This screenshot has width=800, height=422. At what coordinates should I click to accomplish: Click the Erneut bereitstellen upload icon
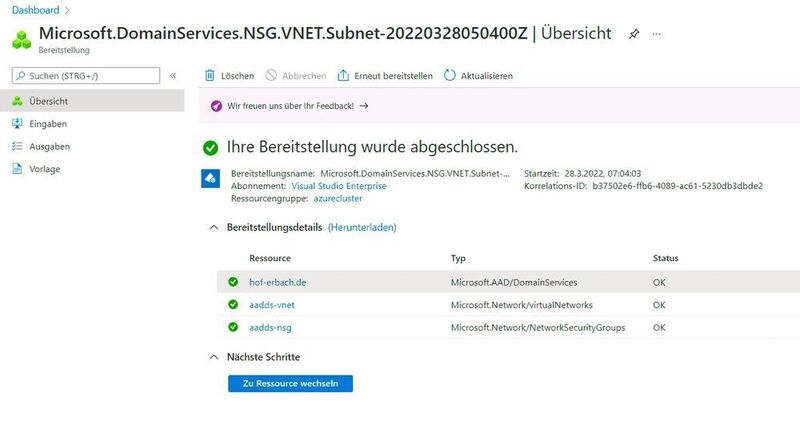(x=343, y=76)
